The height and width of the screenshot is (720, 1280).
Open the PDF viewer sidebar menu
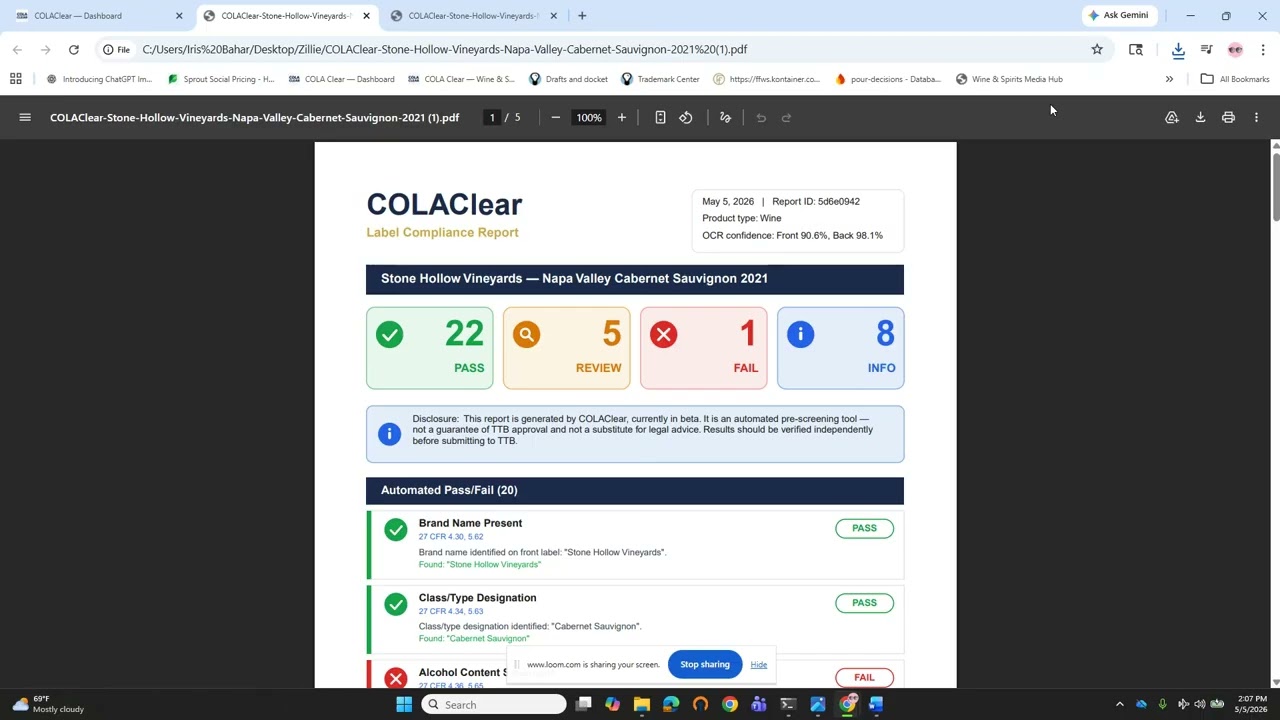[25, 118]
